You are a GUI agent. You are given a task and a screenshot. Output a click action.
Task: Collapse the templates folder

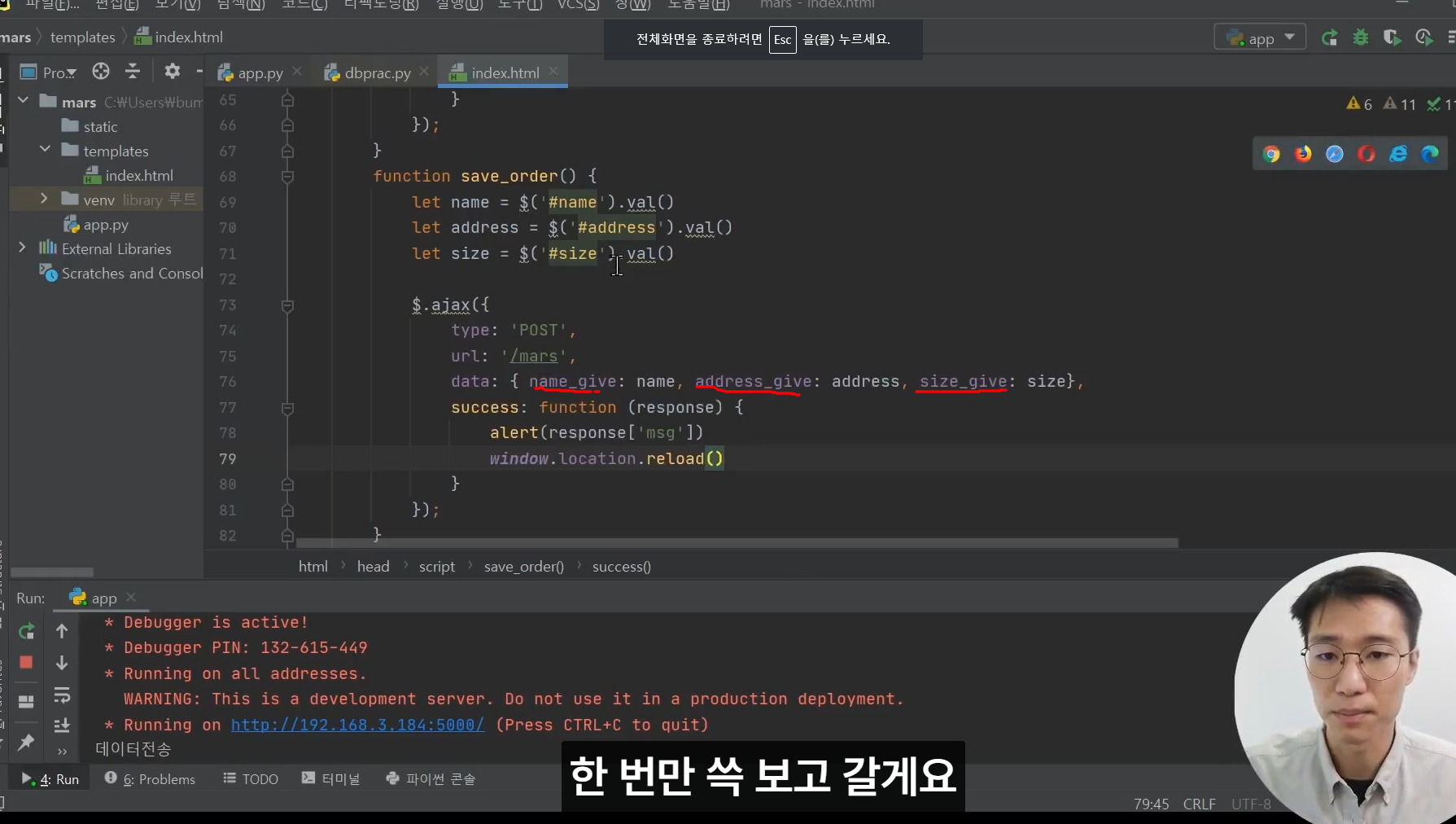click(45, 150)
